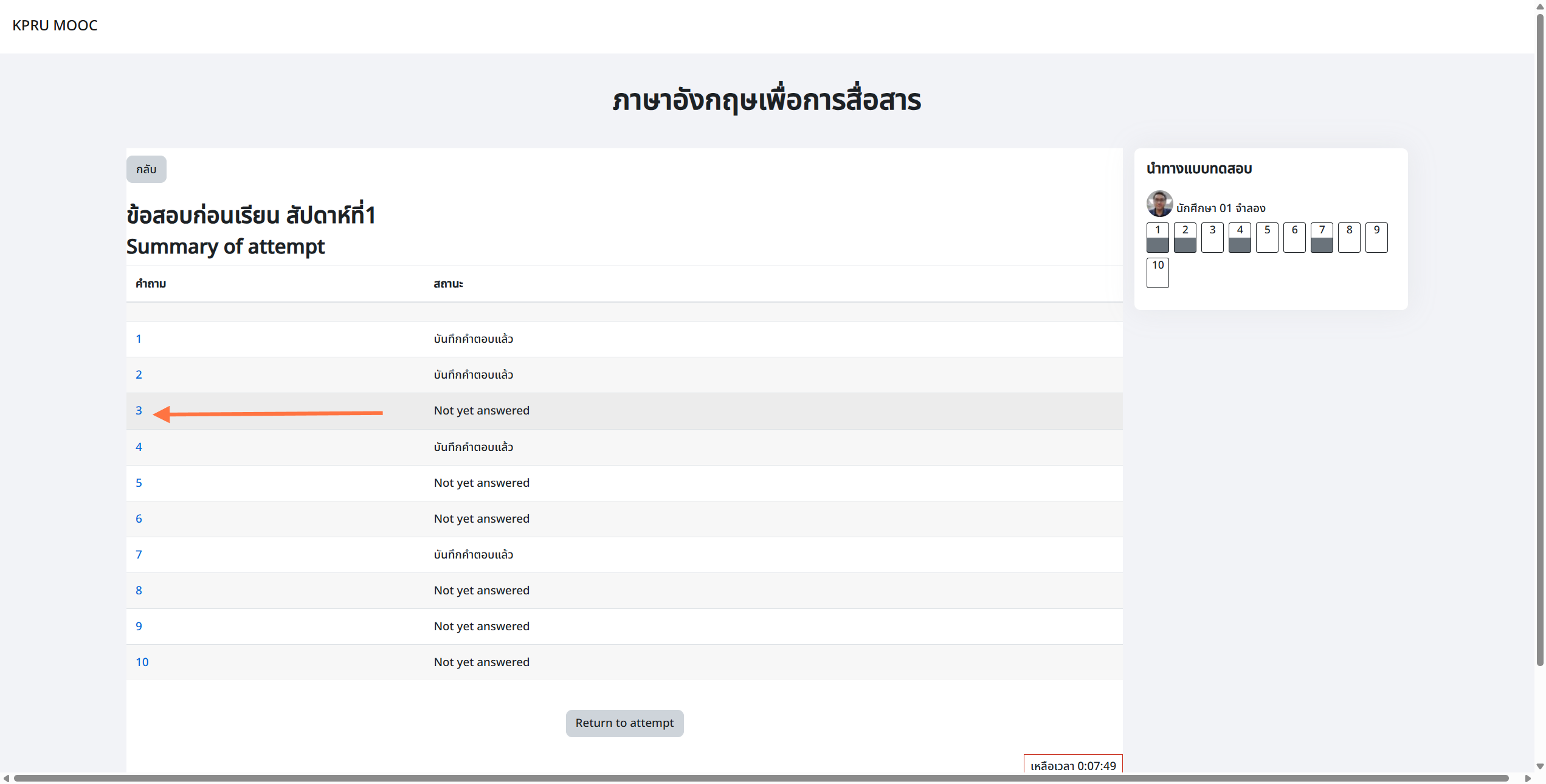The image size is (1546, 784).
Task: Click the นำทางแบบทดสอบ panel title
Action: [1199, 169]
